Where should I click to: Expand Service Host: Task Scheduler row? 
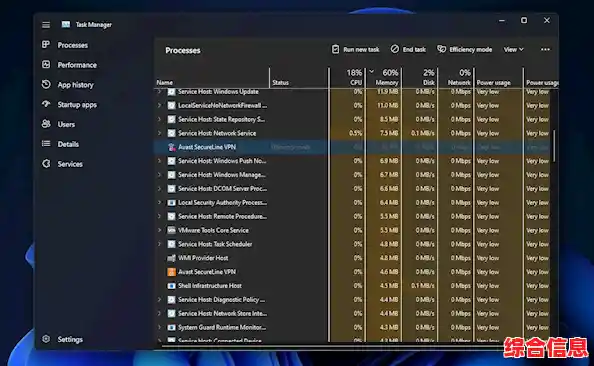pos(159,244)
